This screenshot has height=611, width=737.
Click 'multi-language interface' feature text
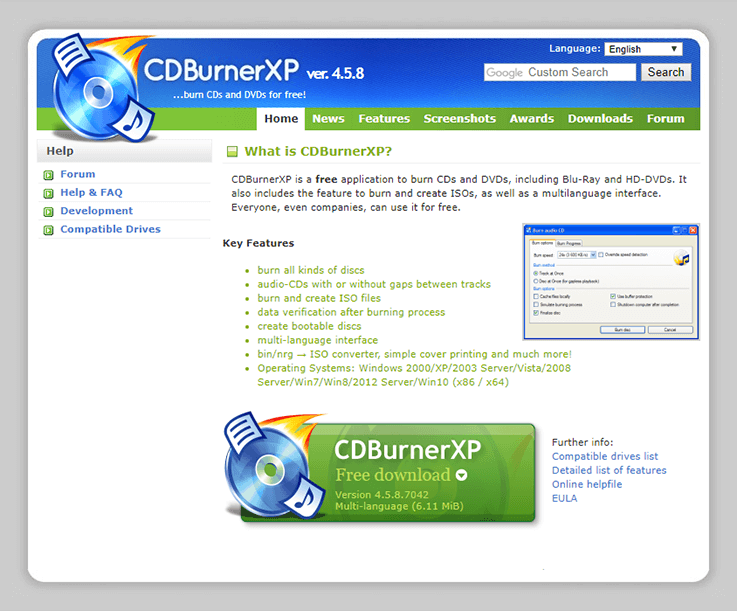(x=318, y=340)
